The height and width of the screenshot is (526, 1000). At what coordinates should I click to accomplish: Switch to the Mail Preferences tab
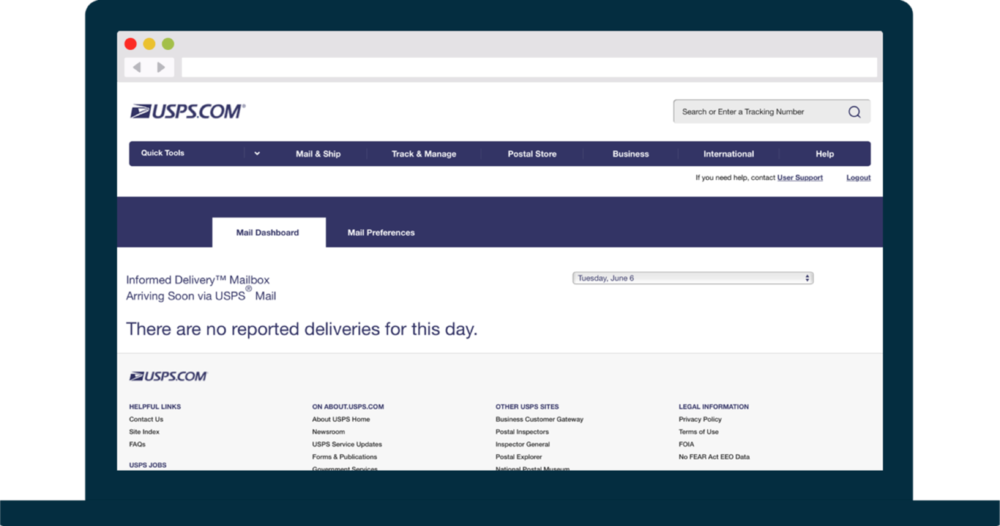pos(381,233)
